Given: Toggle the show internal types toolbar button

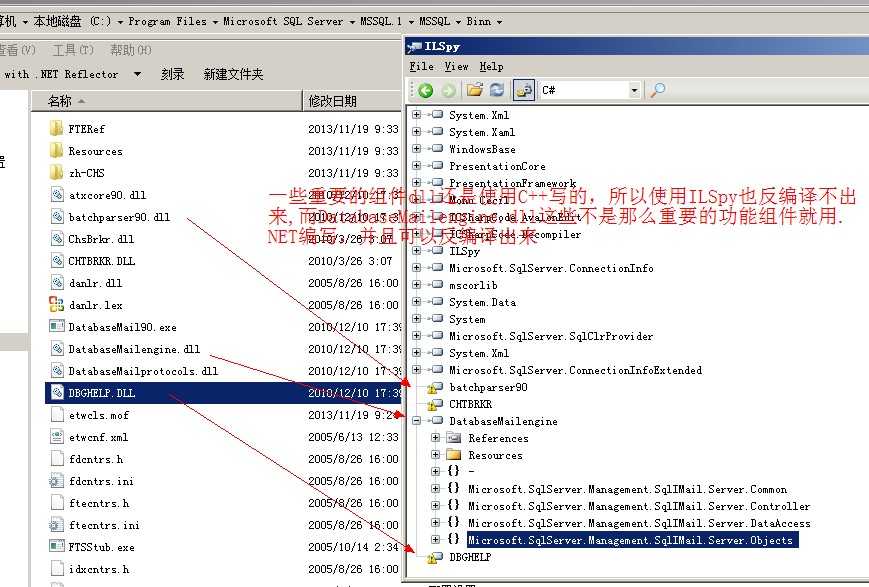Looking at the screenshot, I should pos(524,90).
